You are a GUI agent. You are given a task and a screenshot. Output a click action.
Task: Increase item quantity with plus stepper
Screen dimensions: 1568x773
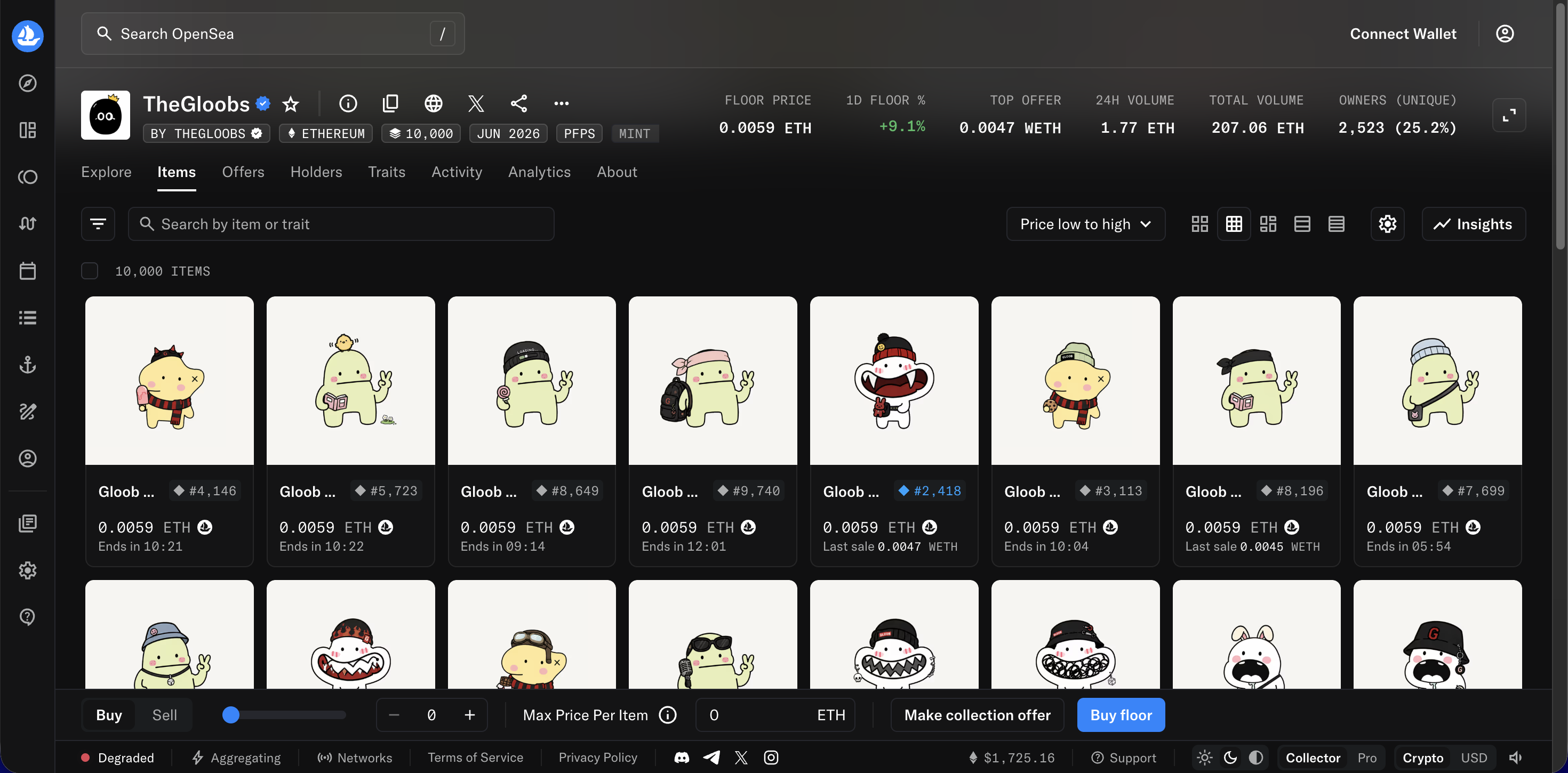[x=469, y=715]
